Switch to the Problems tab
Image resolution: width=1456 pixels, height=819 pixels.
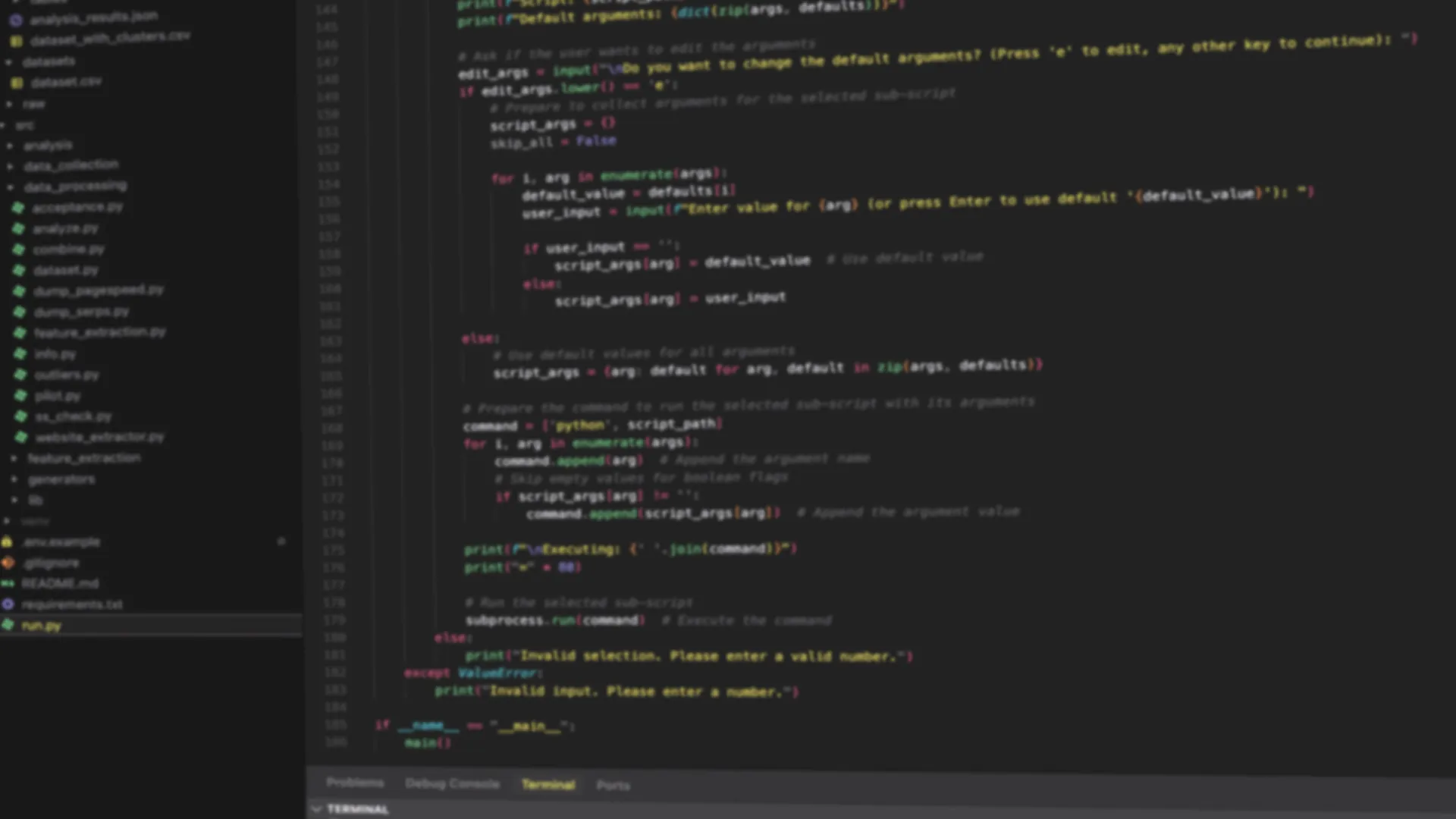355,783
